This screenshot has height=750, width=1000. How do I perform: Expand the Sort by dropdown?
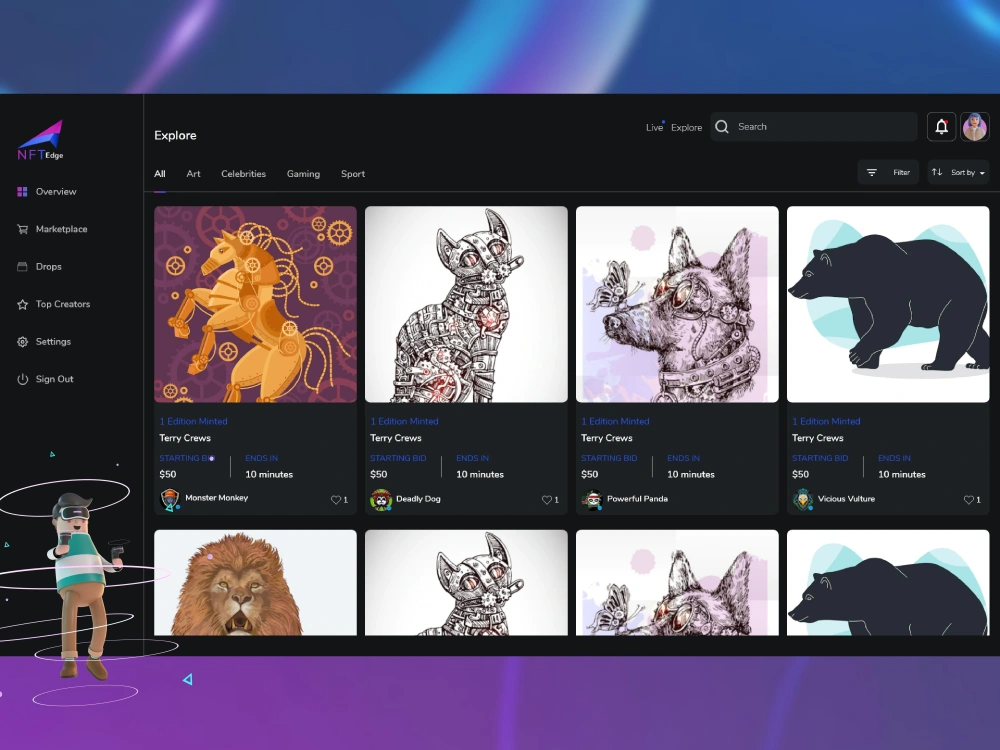[x=959, y=172]
